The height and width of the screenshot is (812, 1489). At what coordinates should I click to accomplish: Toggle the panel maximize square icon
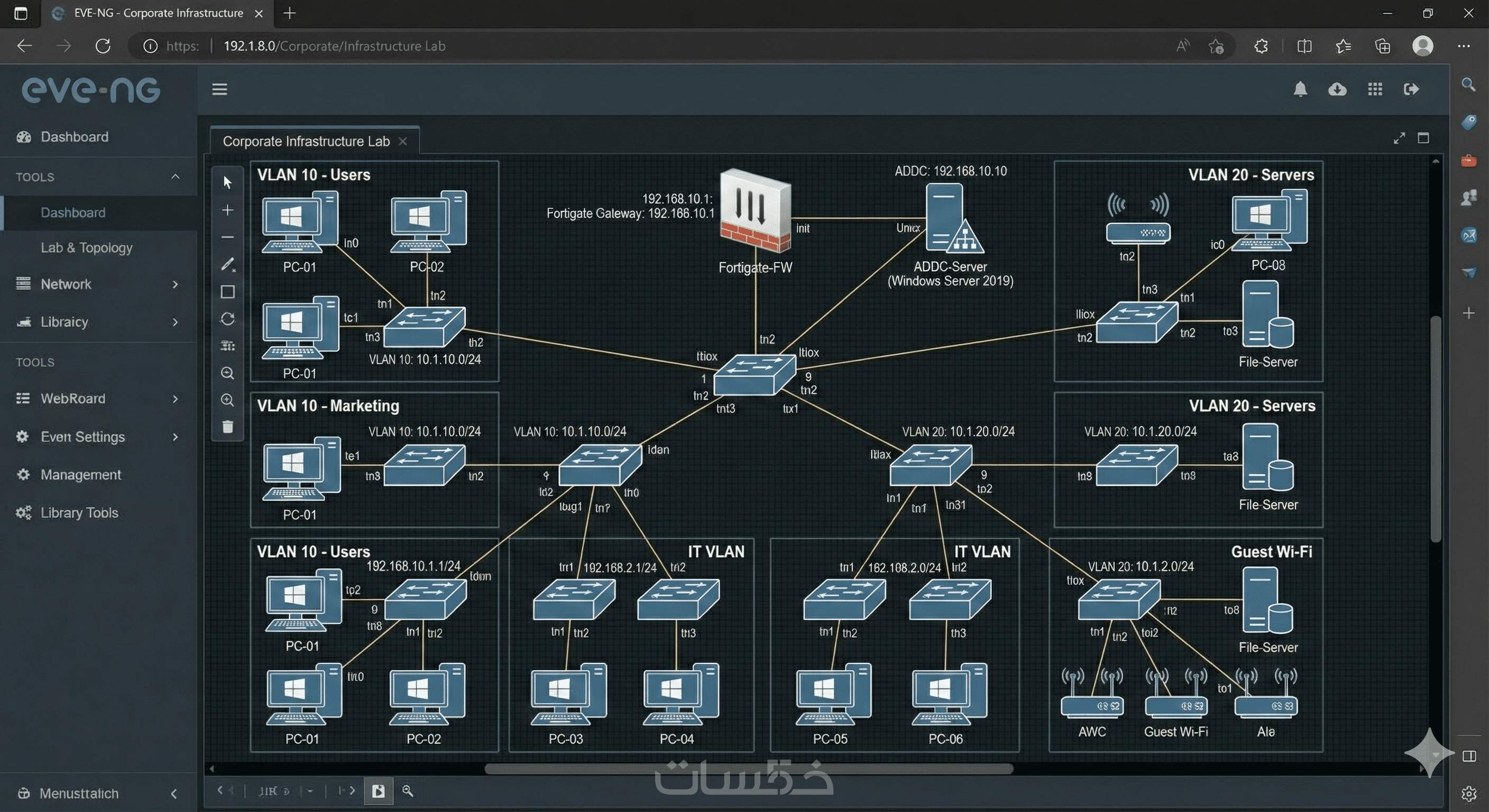click(1423, 138)
